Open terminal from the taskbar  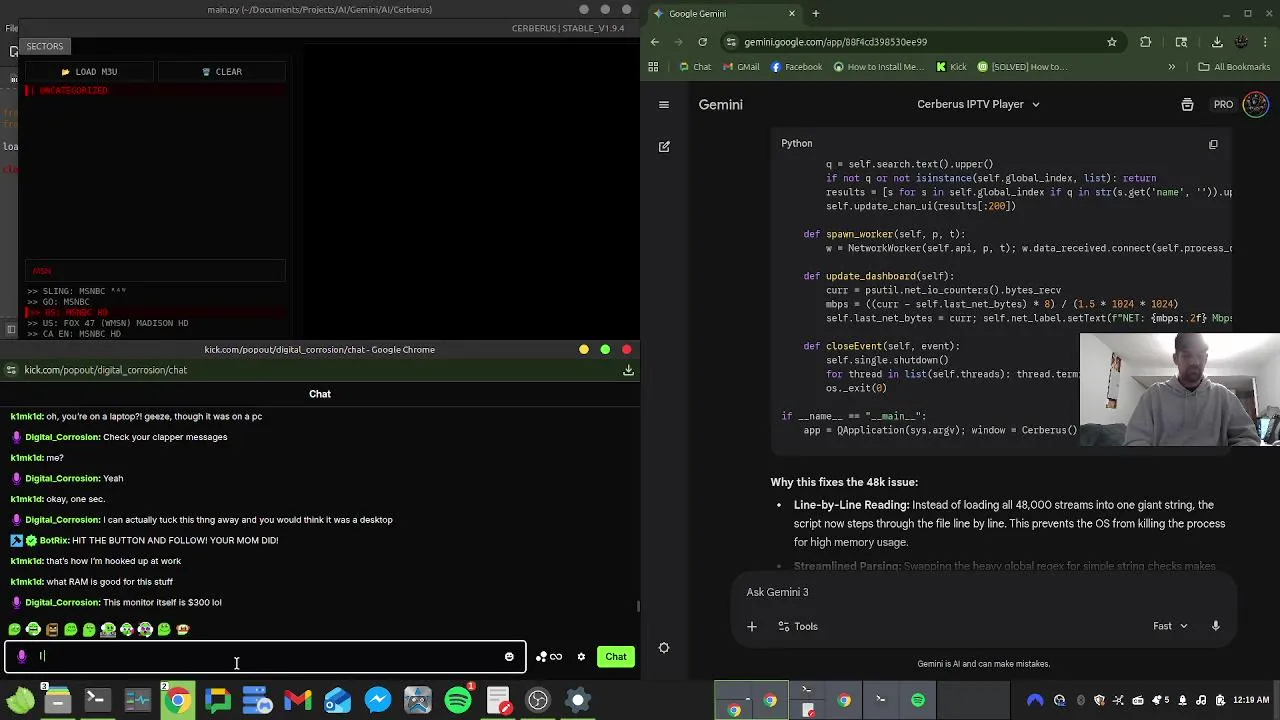pyautogui.click(x=97, y=700)
